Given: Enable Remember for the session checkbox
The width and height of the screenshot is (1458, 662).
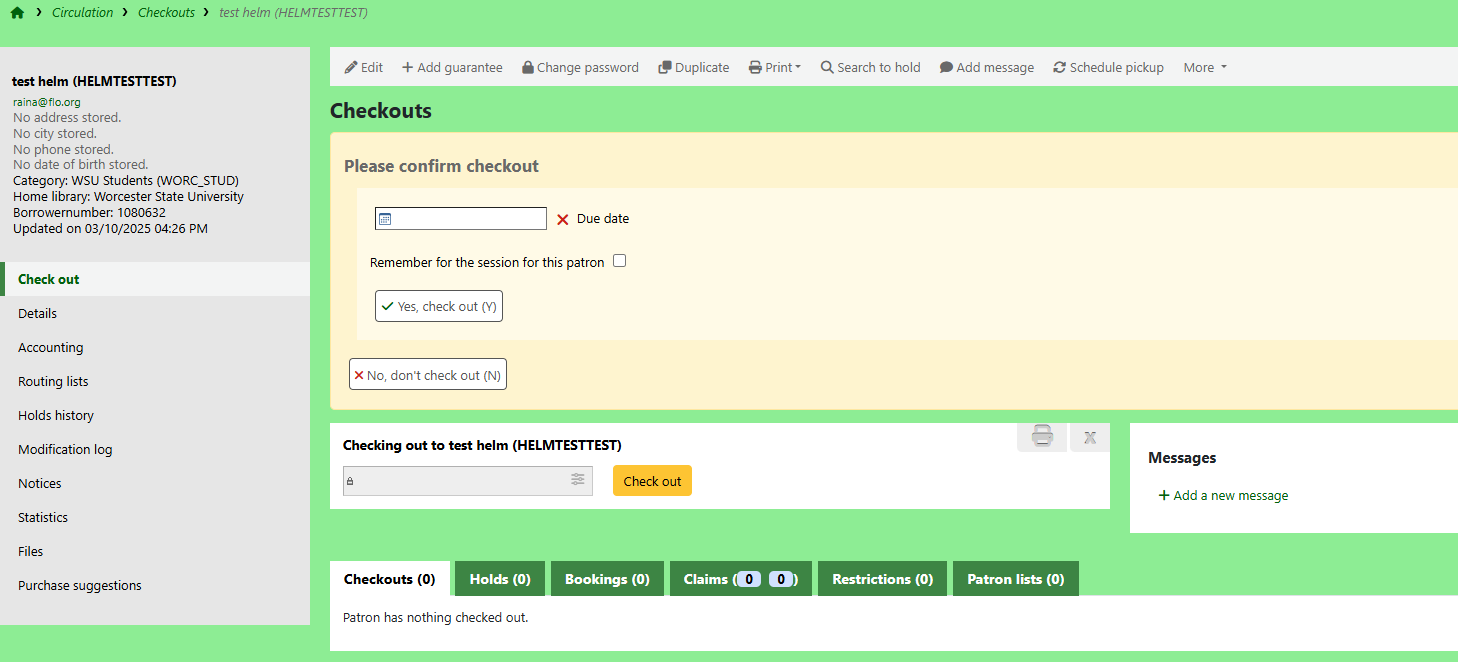Looking at the screenshot, I should [x=620, y=261].
